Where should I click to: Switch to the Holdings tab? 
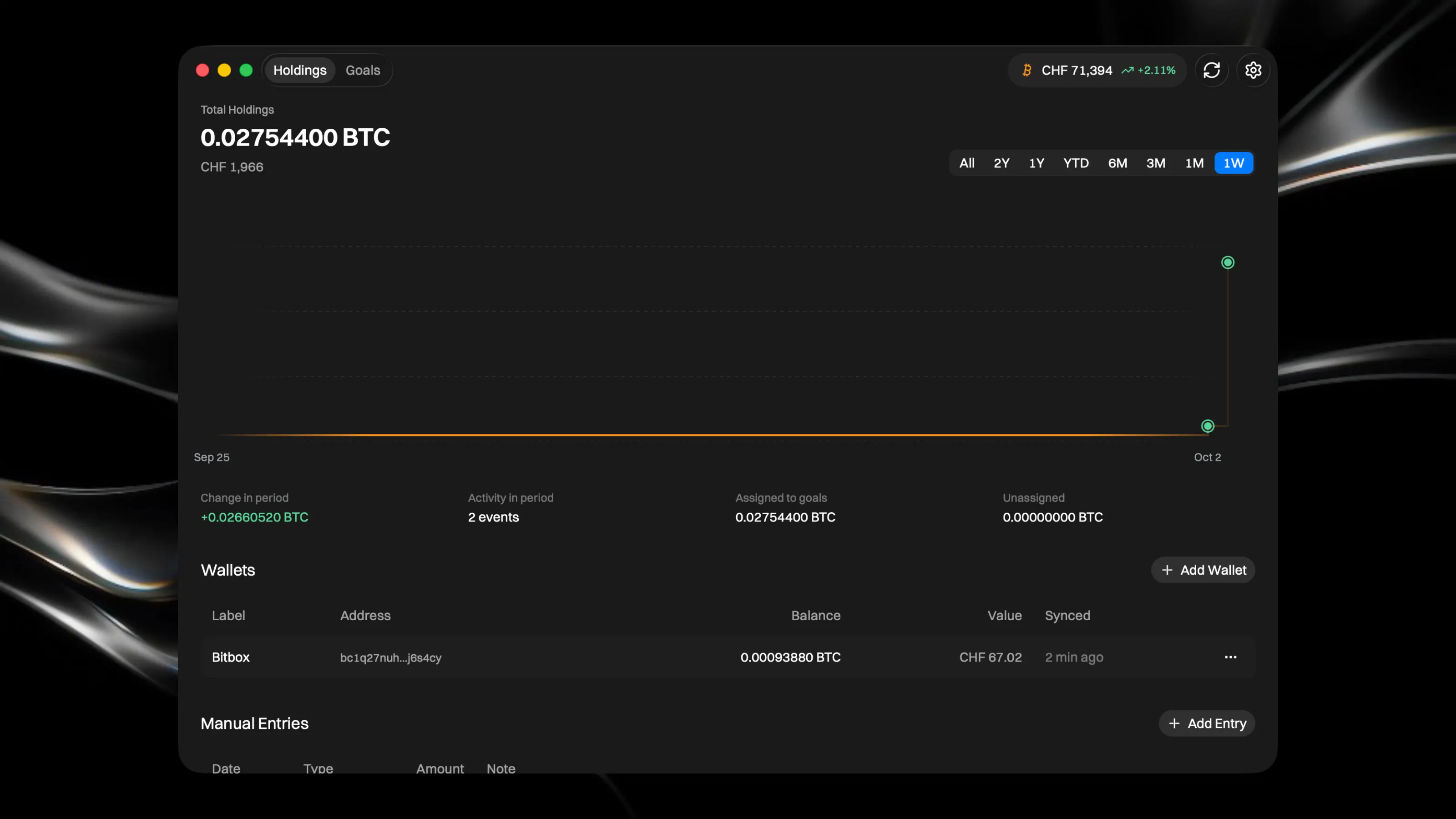click(x=299, y=70)
